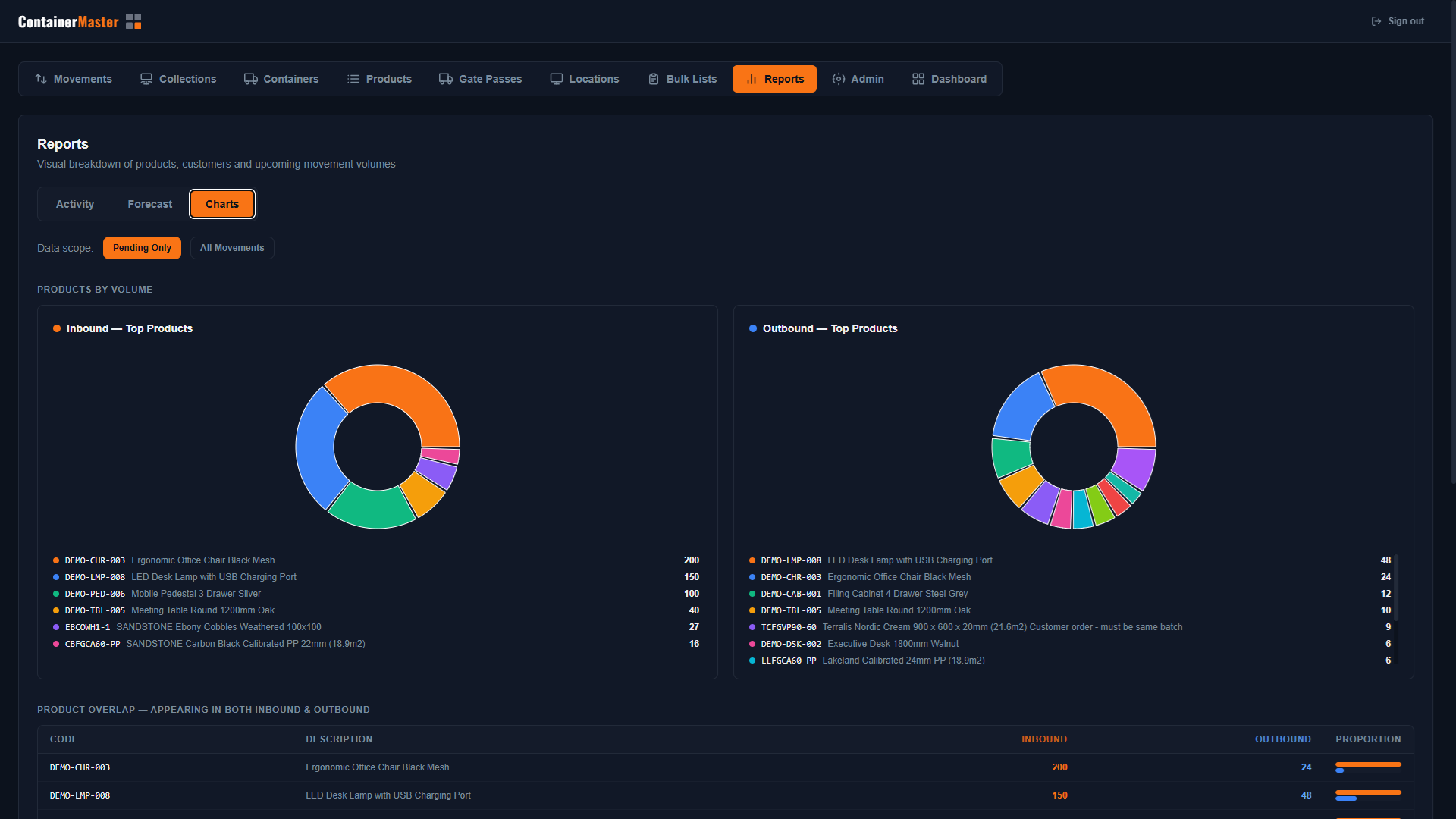Click the Collections monitor icon

(146, 78)
